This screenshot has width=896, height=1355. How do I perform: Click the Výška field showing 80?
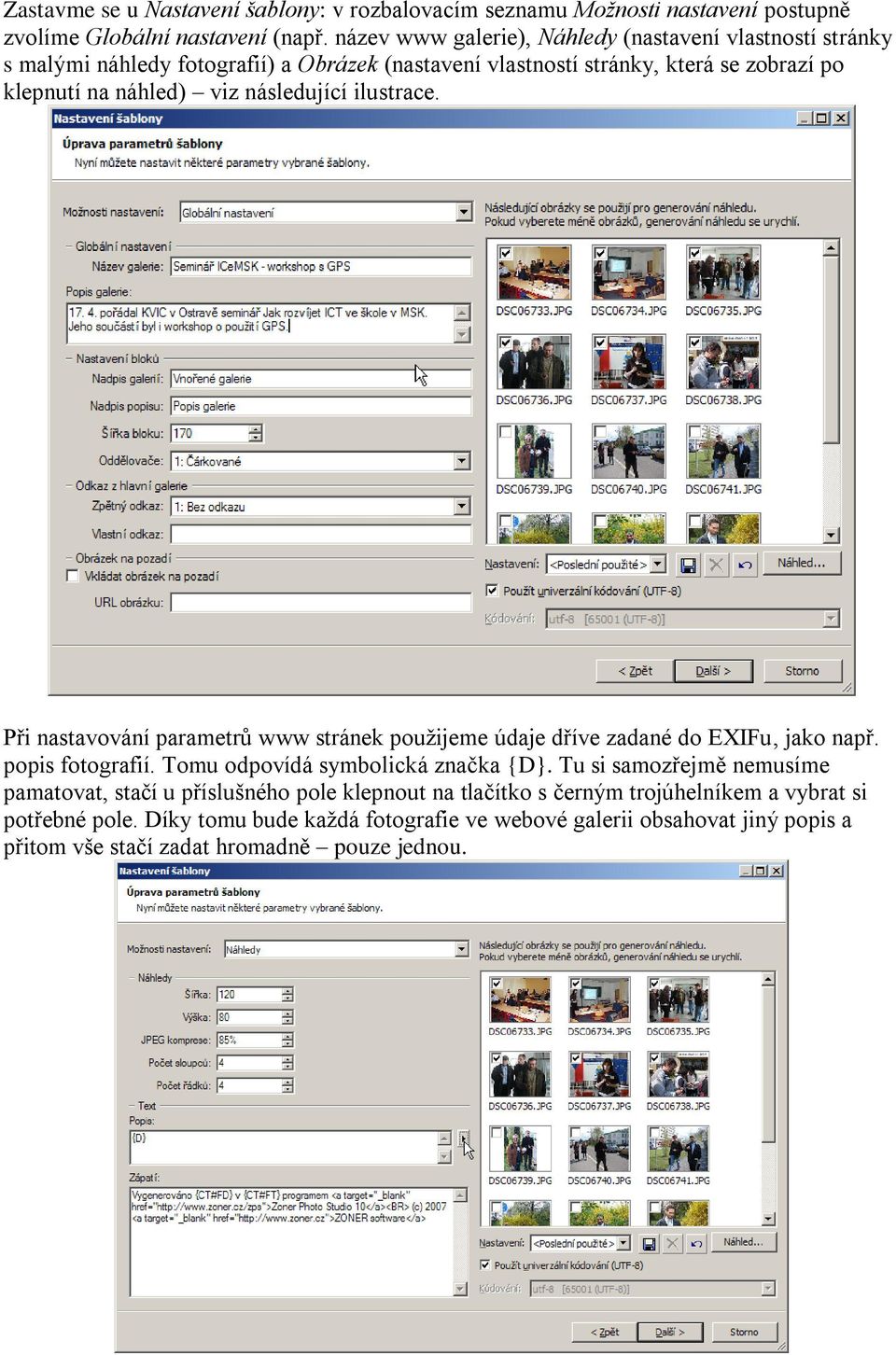click(x=249, y=1017)
